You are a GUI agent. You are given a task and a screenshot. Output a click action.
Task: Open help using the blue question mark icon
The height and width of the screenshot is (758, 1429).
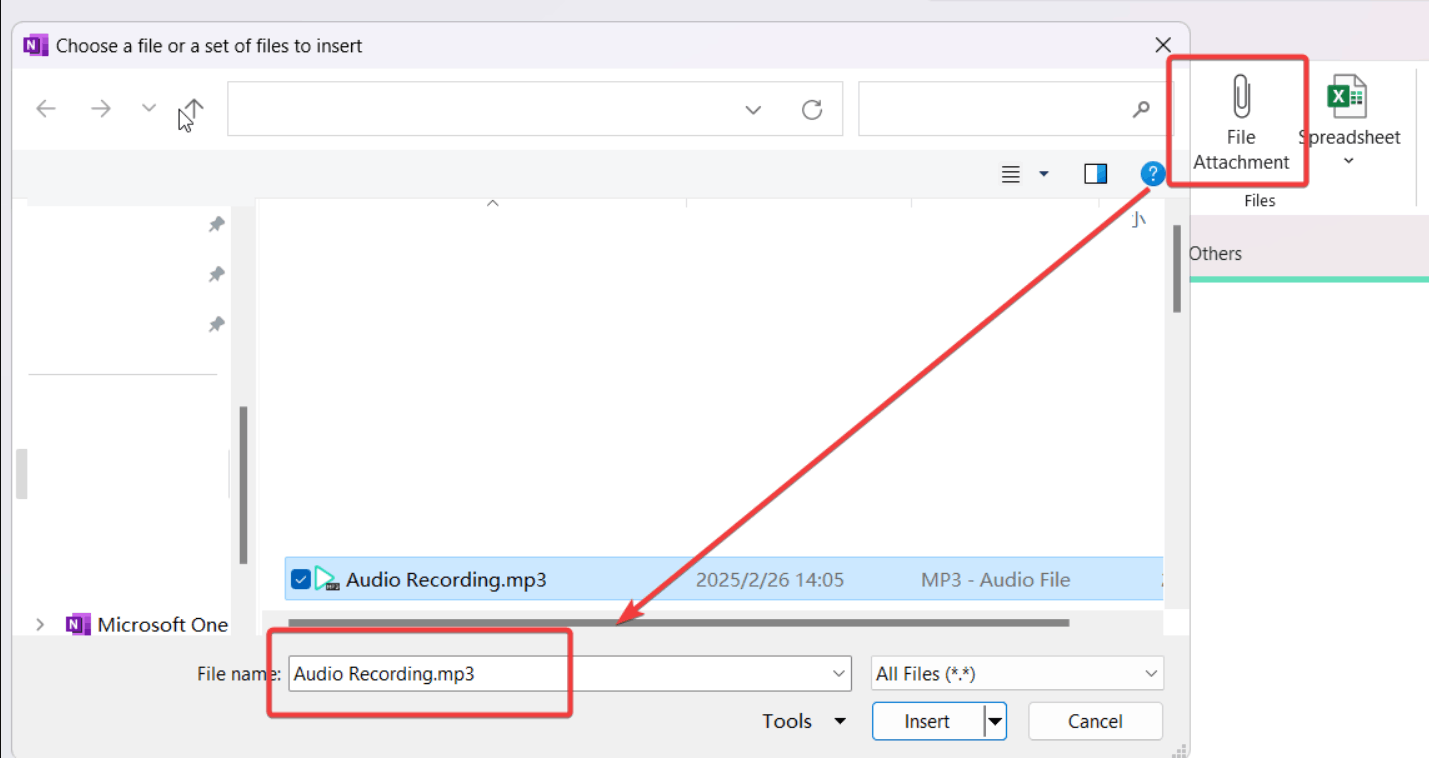coord(1152,173)
